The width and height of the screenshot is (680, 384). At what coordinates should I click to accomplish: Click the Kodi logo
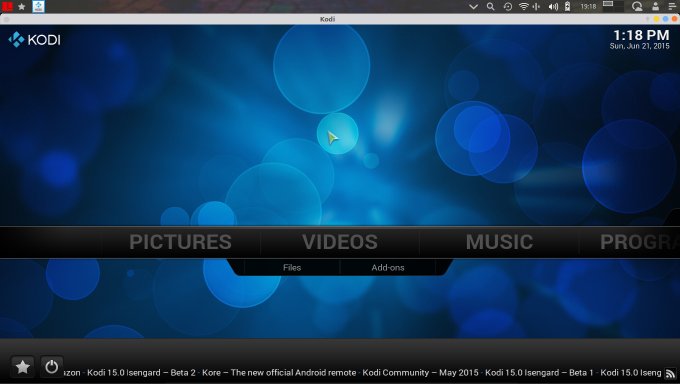34,39
